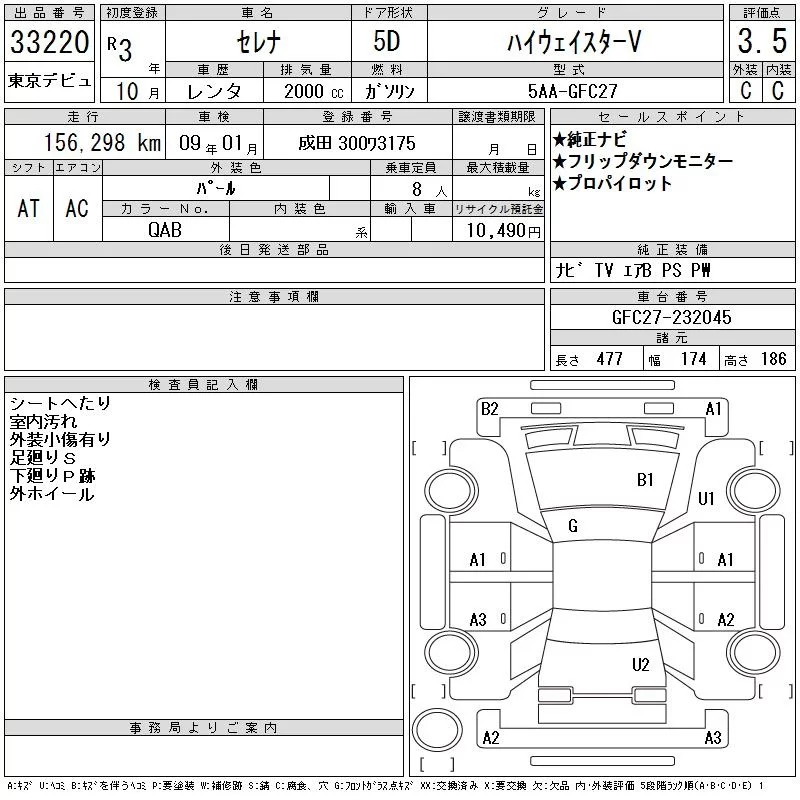This screenshot has height=800, width=800.
Task: Click the grade ハイウェイスターV
Action: tap(574, 42)
